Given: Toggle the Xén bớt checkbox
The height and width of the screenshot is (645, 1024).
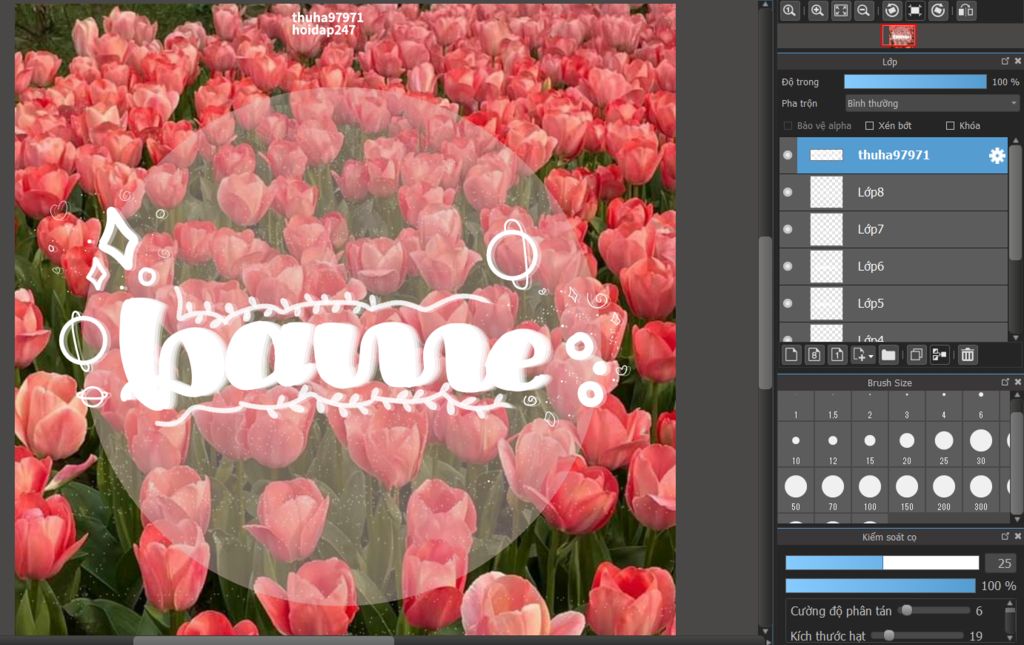Looking at the screenshot, I should [869, 125].
